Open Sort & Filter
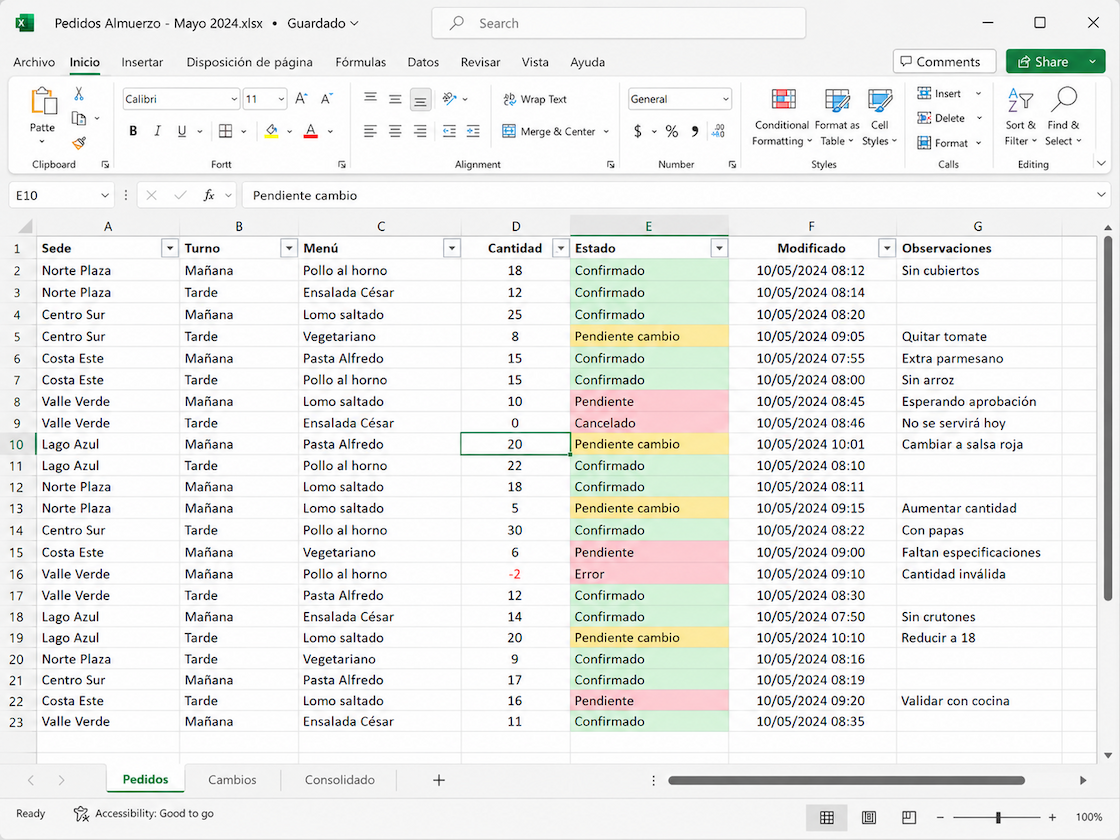 [1020, 117]
